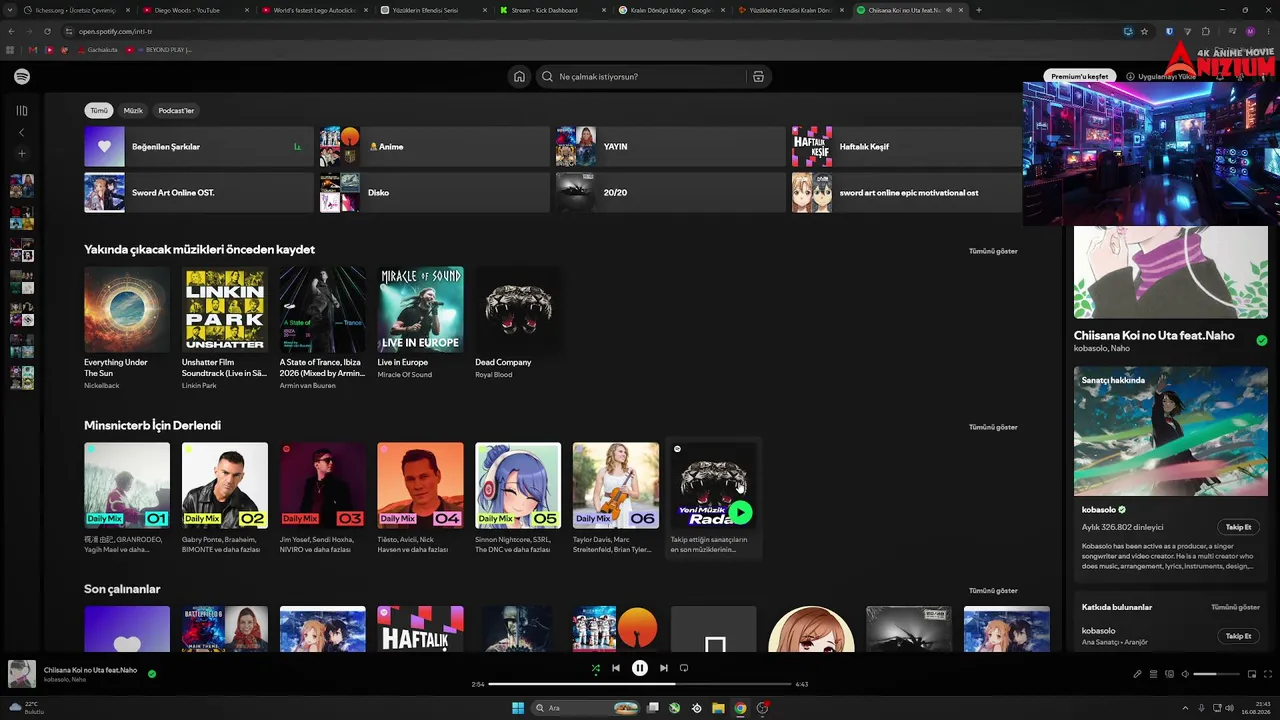Follow kobasolo in the artist card
Screen dimensions: 1280x720
coord(1238,527)
